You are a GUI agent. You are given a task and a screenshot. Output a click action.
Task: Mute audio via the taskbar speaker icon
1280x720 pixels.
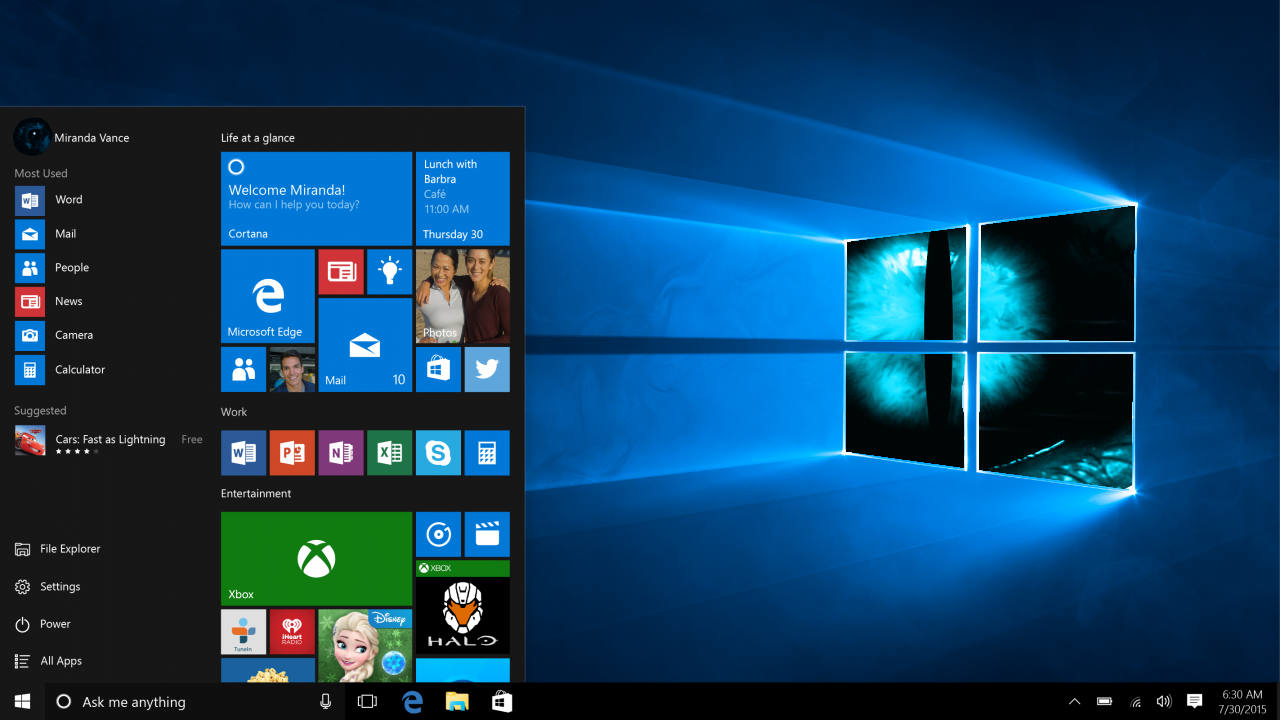point(1164,701)
